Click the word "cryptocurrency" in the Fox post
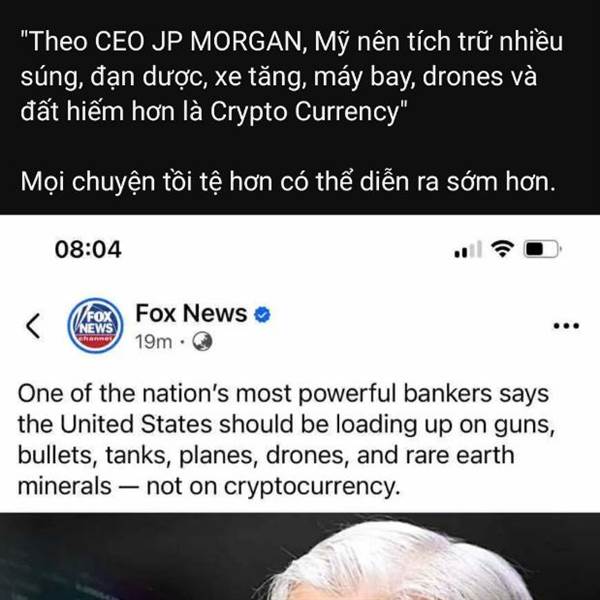Screen dimensions: 600x600 [312, 487]
